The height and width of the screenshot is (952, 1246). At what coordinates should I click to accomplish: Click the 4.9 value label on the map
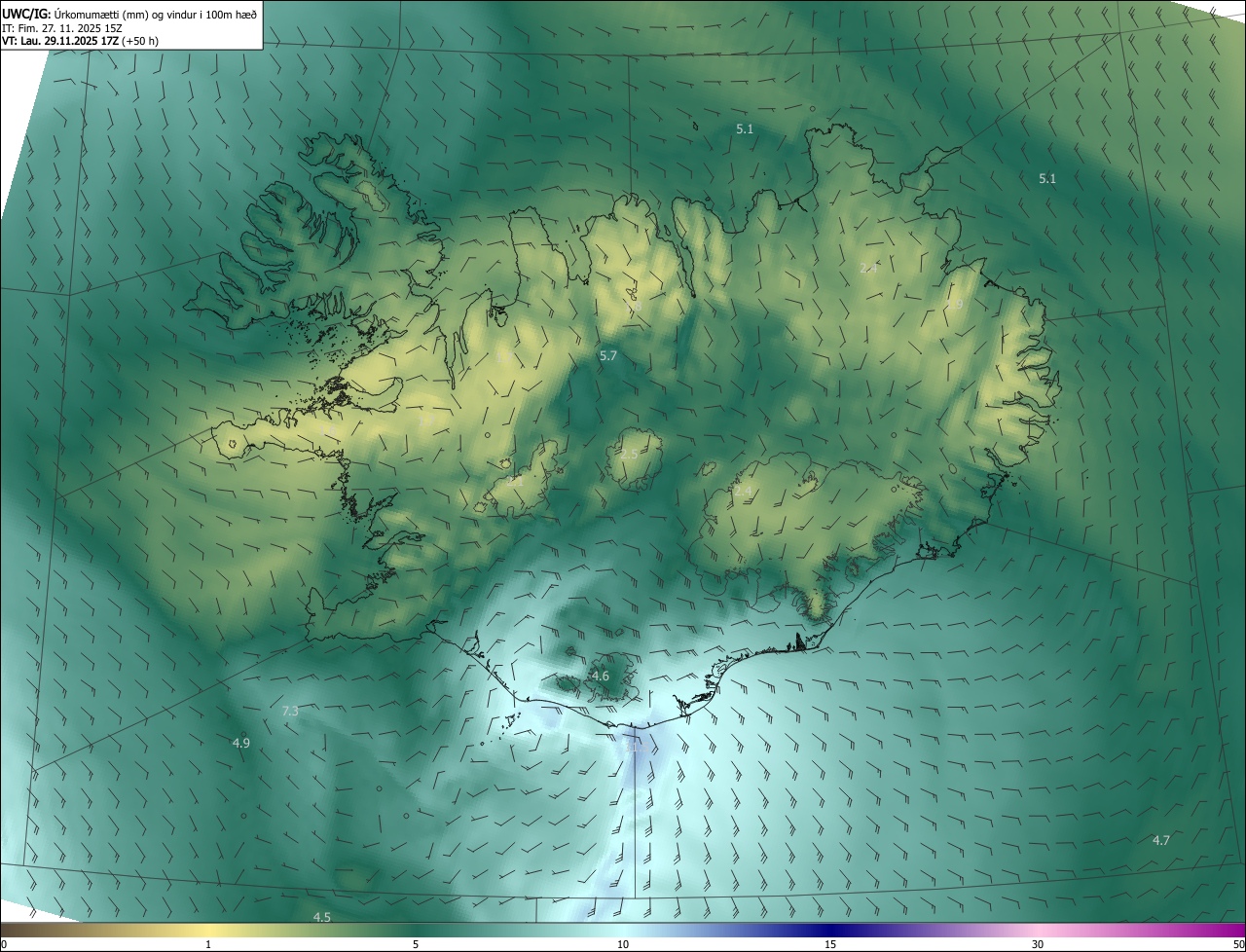[241, 743]
